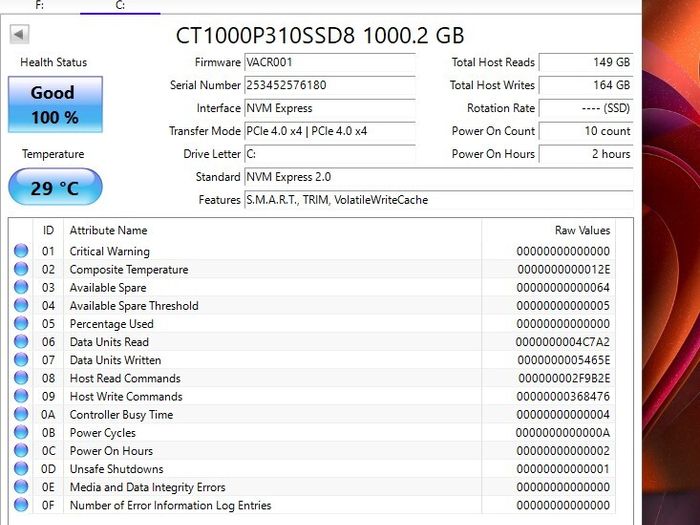The image size is (700, 525).
Task: Select the Critical Warning attribute name
Action: (x=110, y=251)
